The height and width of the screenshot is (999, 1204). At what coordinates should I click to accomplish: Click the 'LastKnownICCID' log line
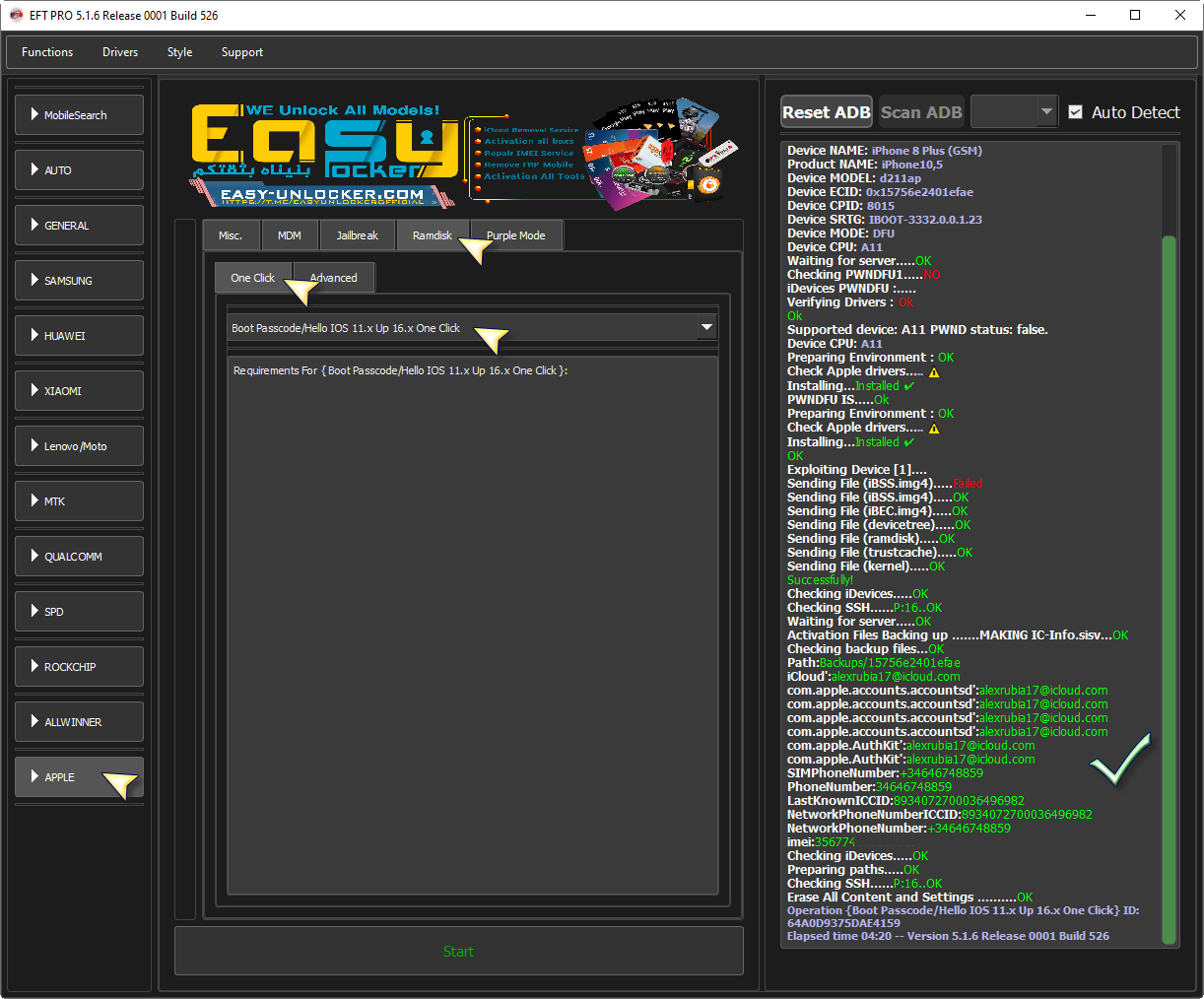point(905,801)
